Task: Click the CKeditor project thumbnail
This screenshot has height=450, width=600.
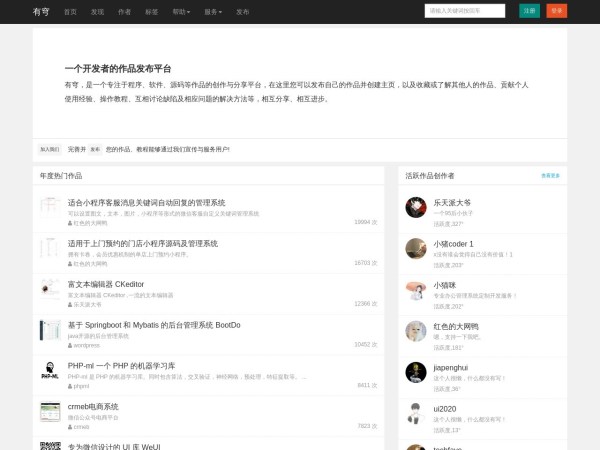Action: 50,289
